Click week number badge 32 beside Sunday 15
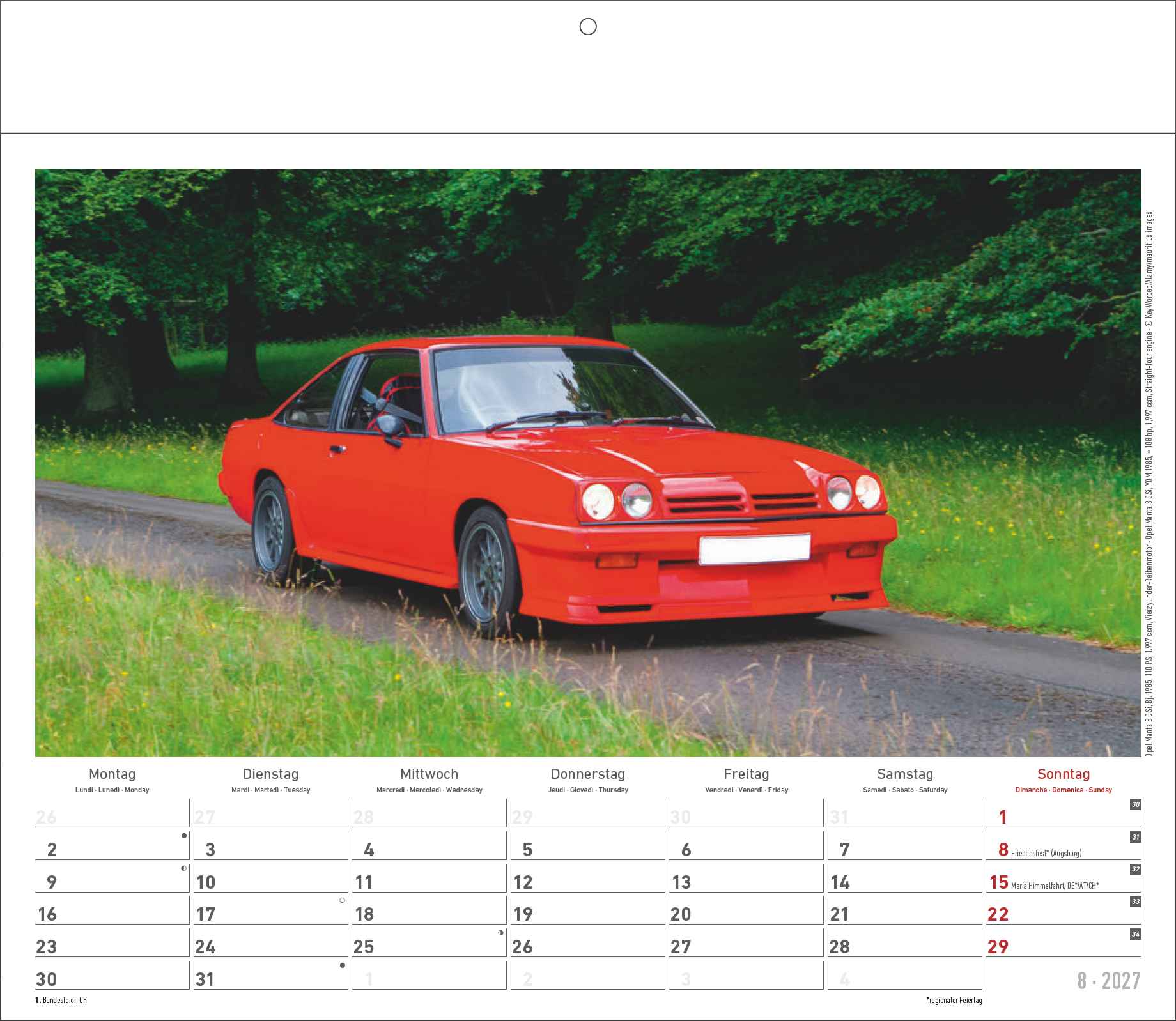This screenshot has height=1021, width=1176. [x=1135, y=870]
